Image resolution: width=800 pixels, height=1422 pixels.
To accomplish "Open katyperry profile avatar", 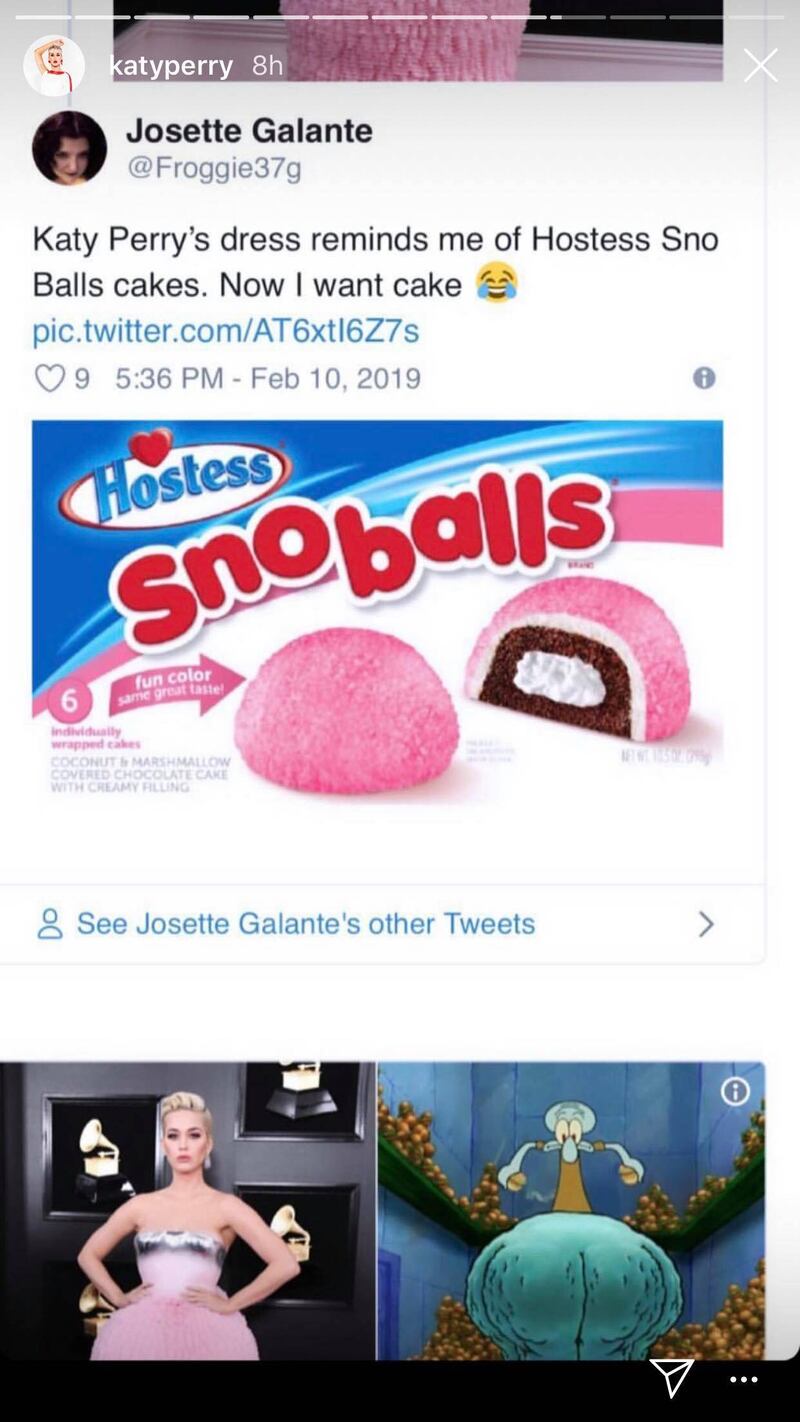I will point(54,66).
